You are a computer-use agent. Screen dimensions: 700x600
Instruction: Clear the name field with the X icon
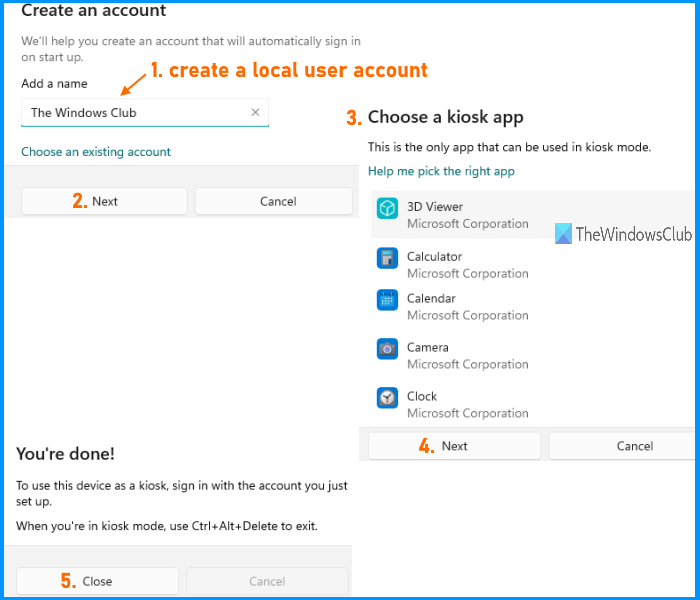click(255, 112)
